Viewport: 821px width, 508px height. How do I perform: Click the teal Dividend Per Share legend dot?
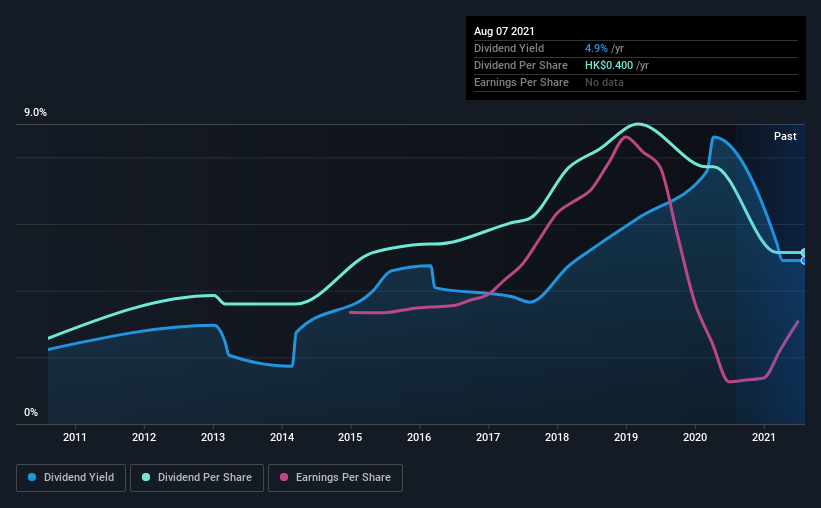(x=146, y=477)
